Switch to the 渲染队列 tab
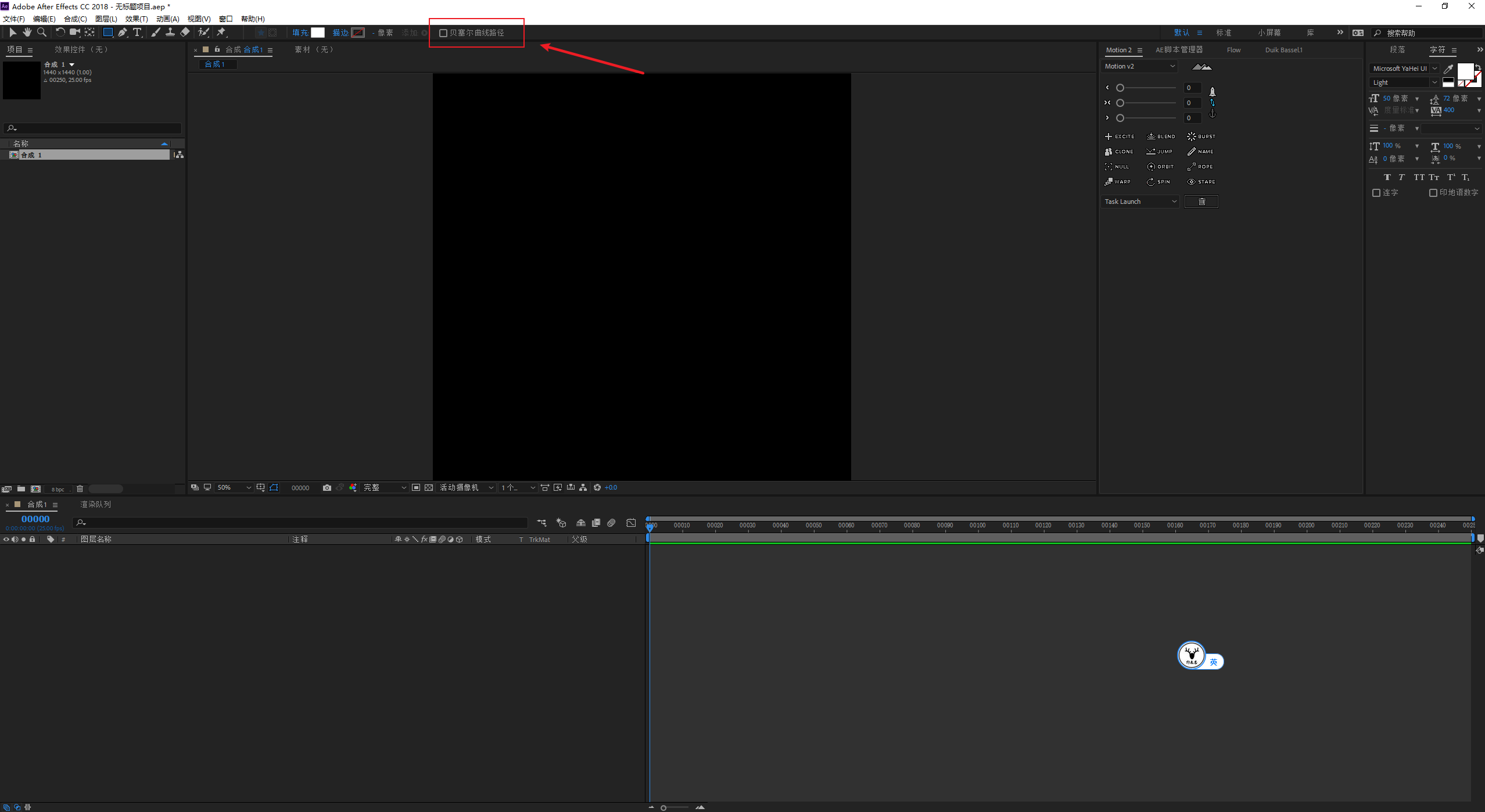 95,504
